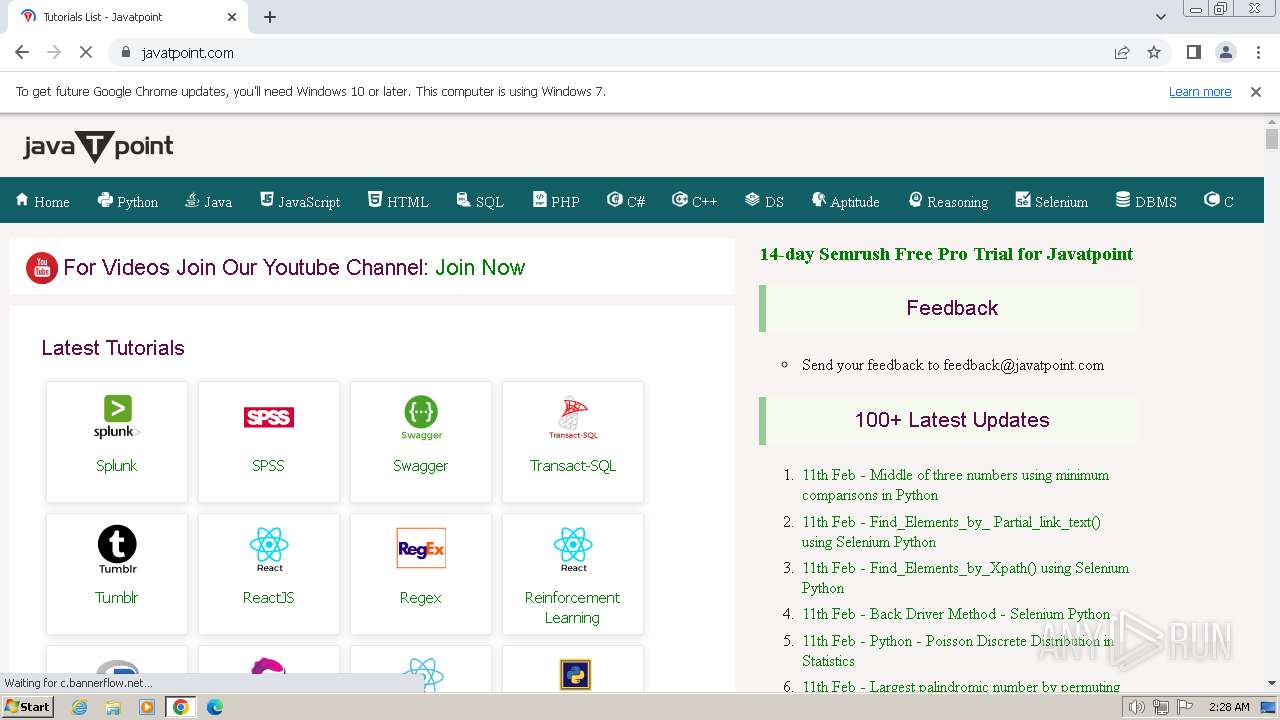Click the Feedback heading
The image size is (1280, 720).
[x=952, y=308]
